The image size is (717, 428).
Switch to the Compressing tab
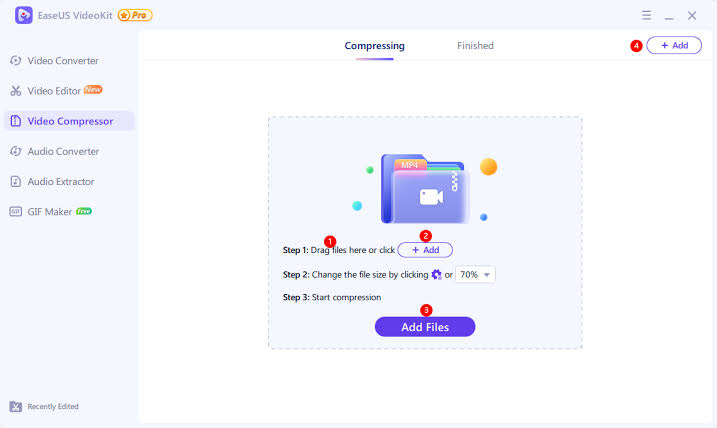coord(375,46)
